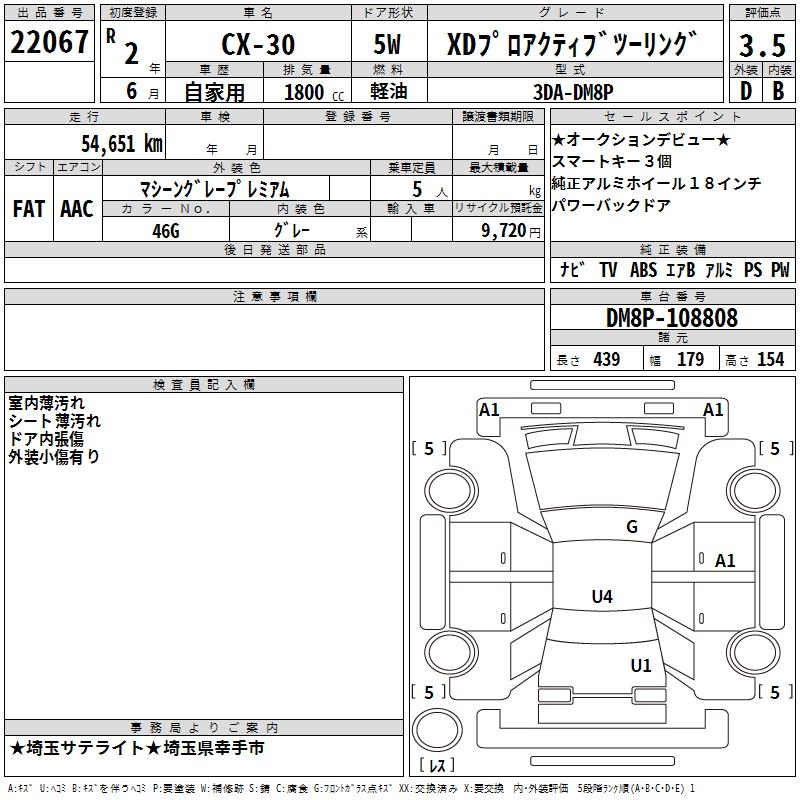800x800 pixels.
Task: Click ★オークションデビュー★ sales point
Action: pos(641,139)
